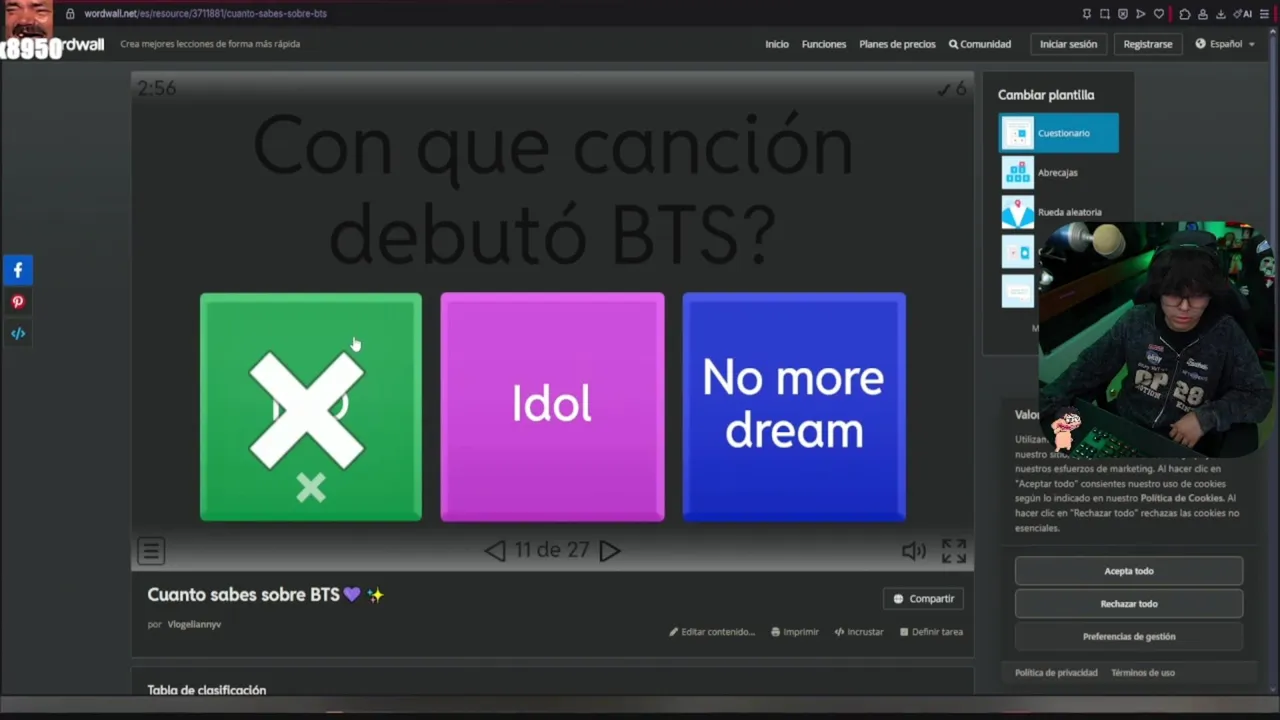1280x720 pixels.
Task: Click the browser snapshot selection icon
Action: coord(1104,14)
